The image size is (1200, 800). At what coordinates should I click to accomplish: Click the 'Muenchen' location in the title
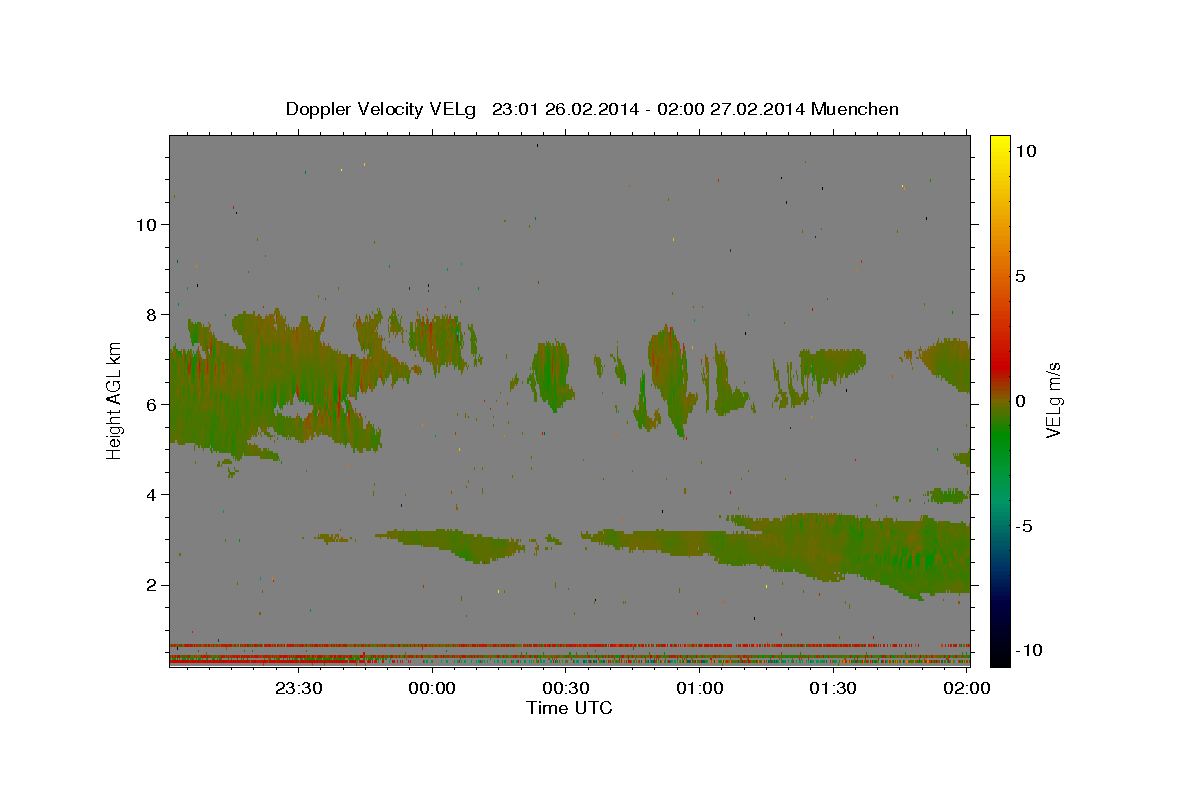tap(855, 109)
